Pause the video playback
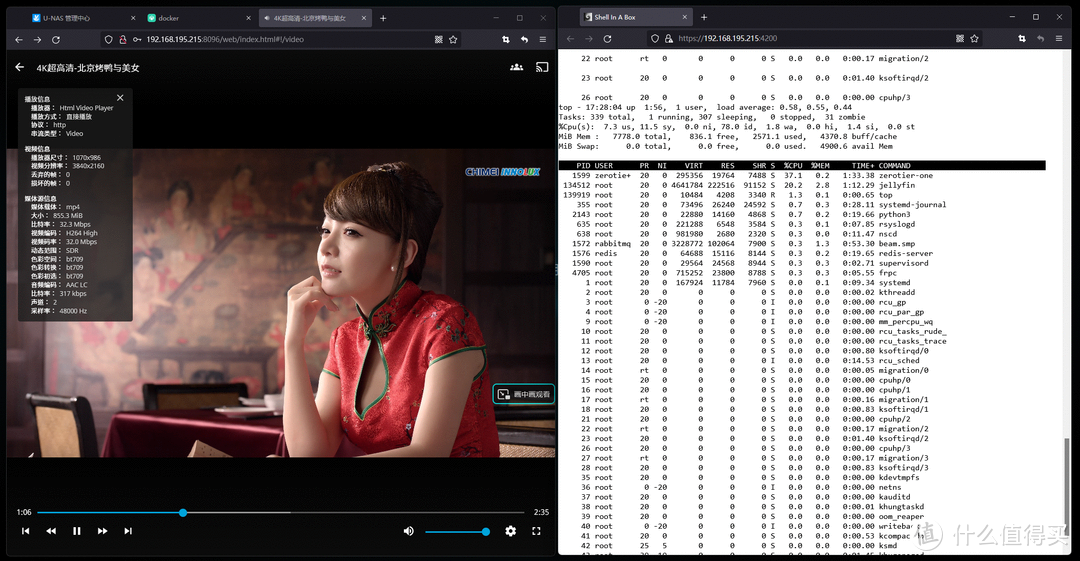This screenshot has height=561, width=1080. click(76, 531)
